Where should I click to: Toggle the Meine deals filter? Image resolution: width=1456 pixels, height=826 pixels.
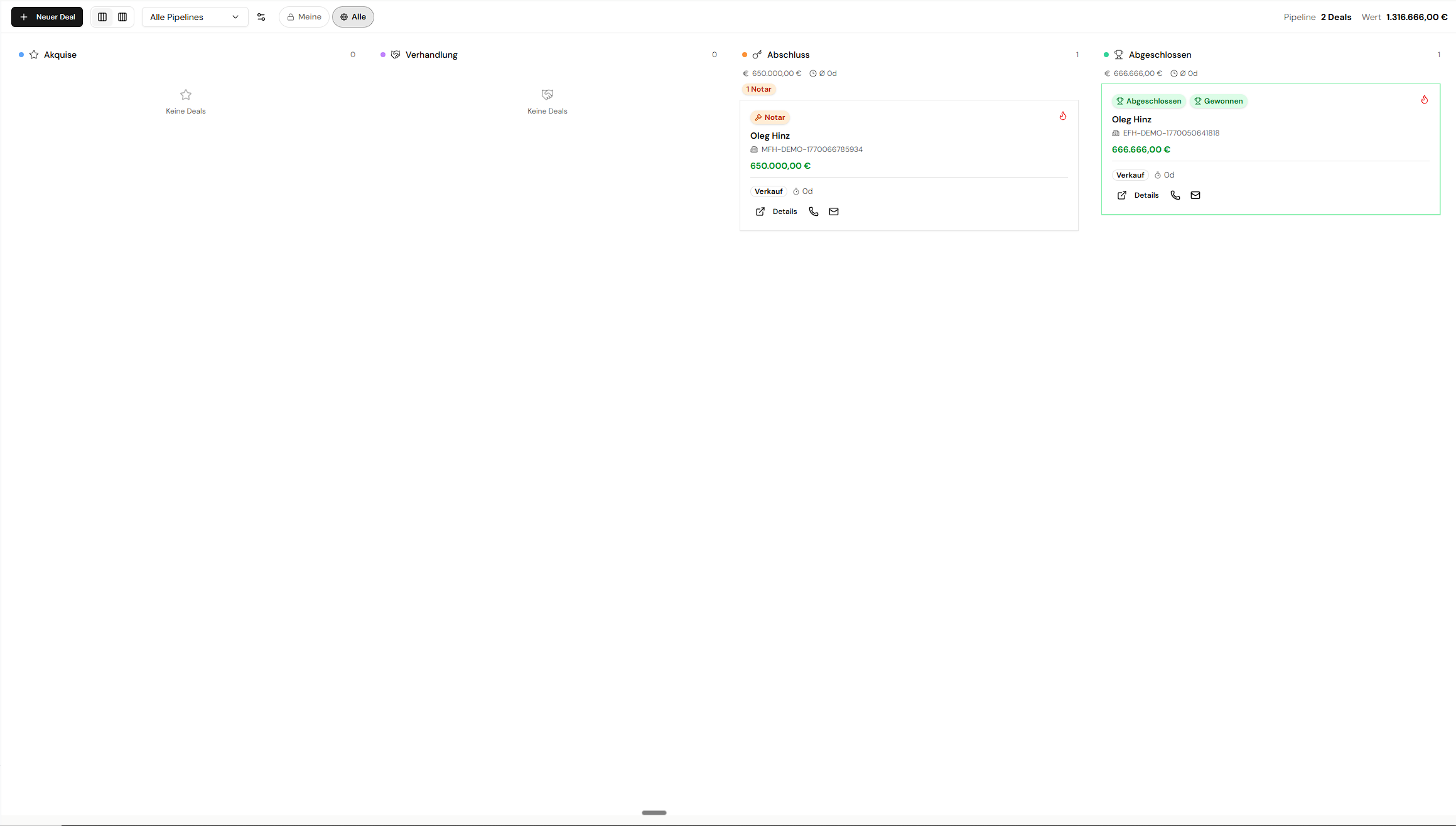coord(304,17)
